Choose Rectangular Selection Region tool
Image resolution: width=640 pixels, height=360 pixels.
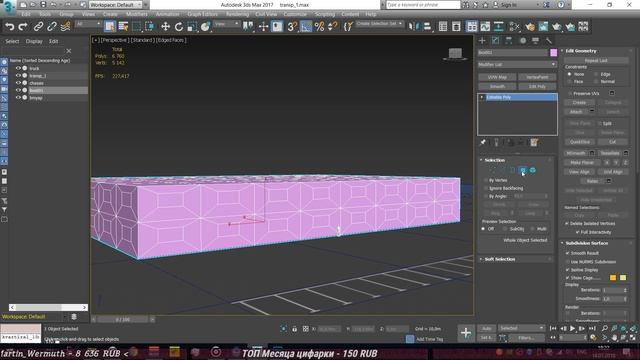click(137, 27)
